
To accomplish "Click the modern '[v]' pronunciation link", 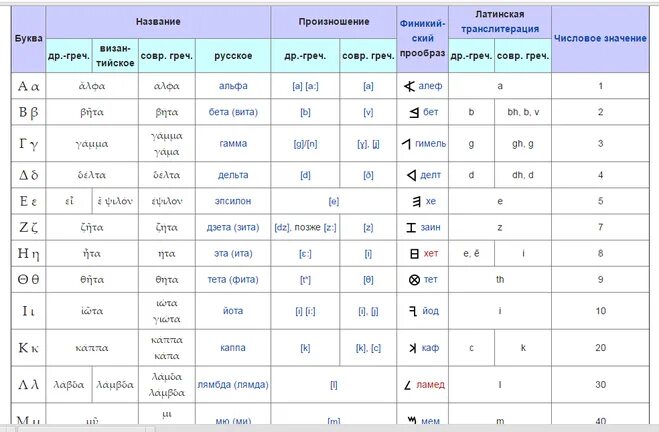I will (368, 113).
